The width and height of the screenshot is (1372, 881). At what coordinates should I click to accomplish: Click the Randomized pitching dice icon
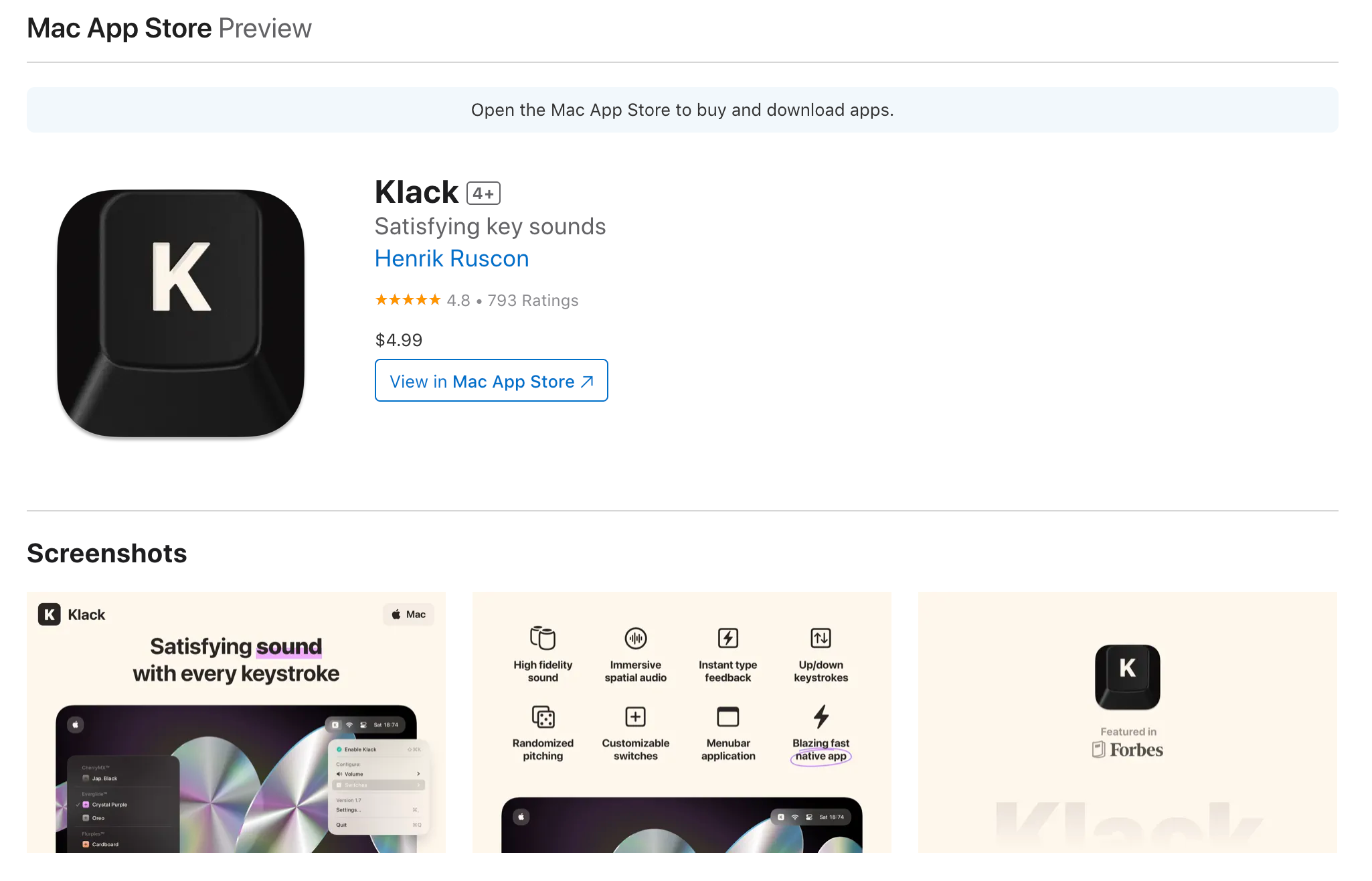tap(543, 717)
